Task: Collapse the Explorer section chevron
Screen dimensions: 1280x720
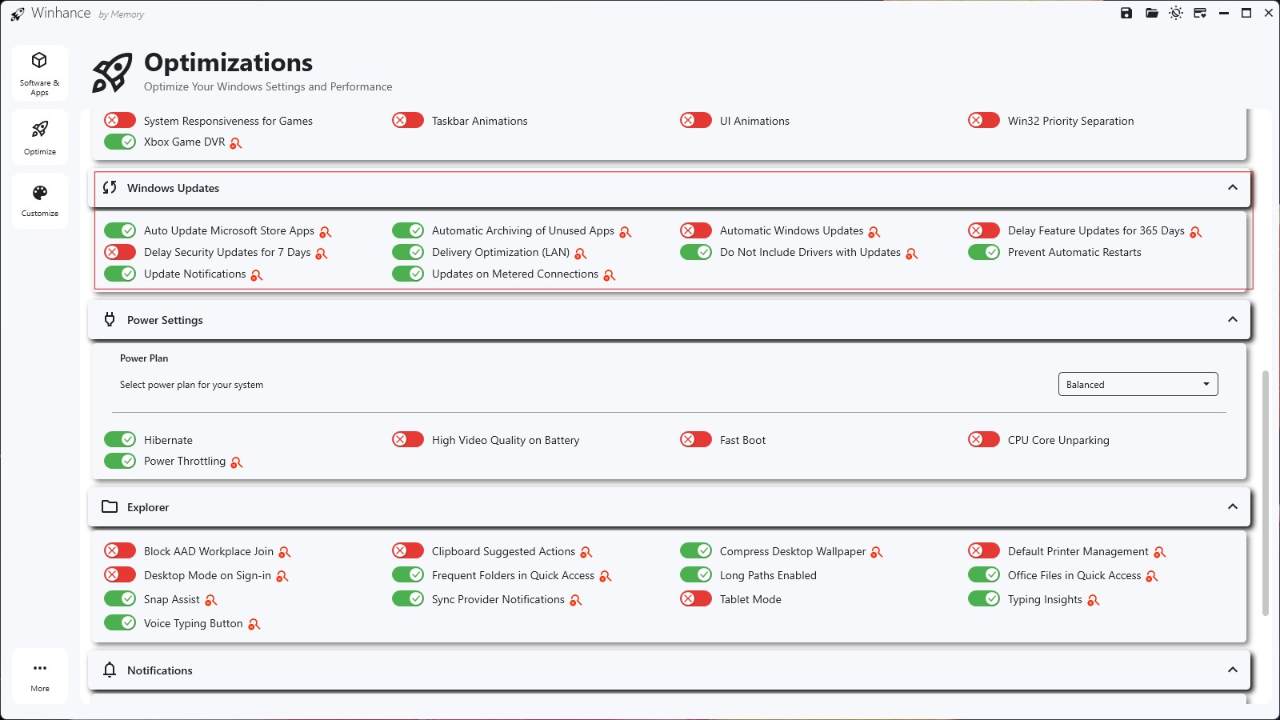Action: tap(1232, 507)
